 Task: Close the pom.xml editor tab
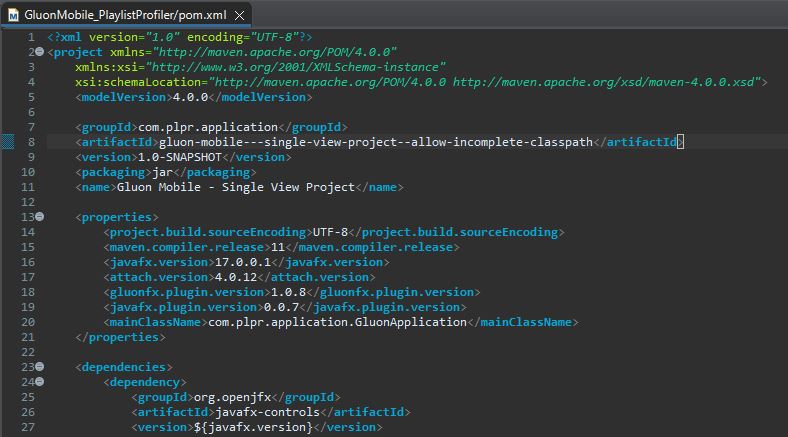[x=240, y=16]
